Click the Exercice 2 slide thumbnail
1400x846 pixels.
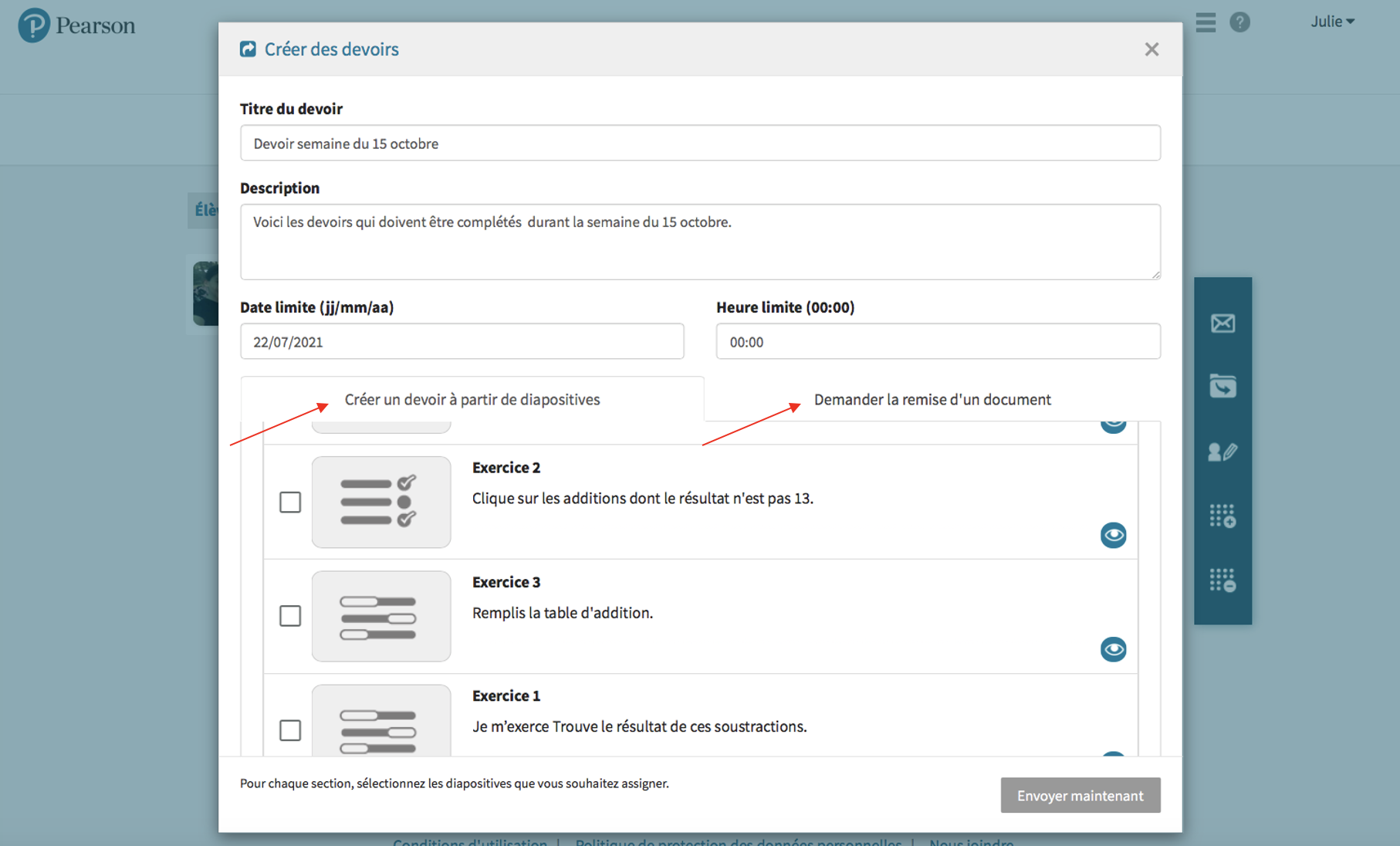(381, 503)
